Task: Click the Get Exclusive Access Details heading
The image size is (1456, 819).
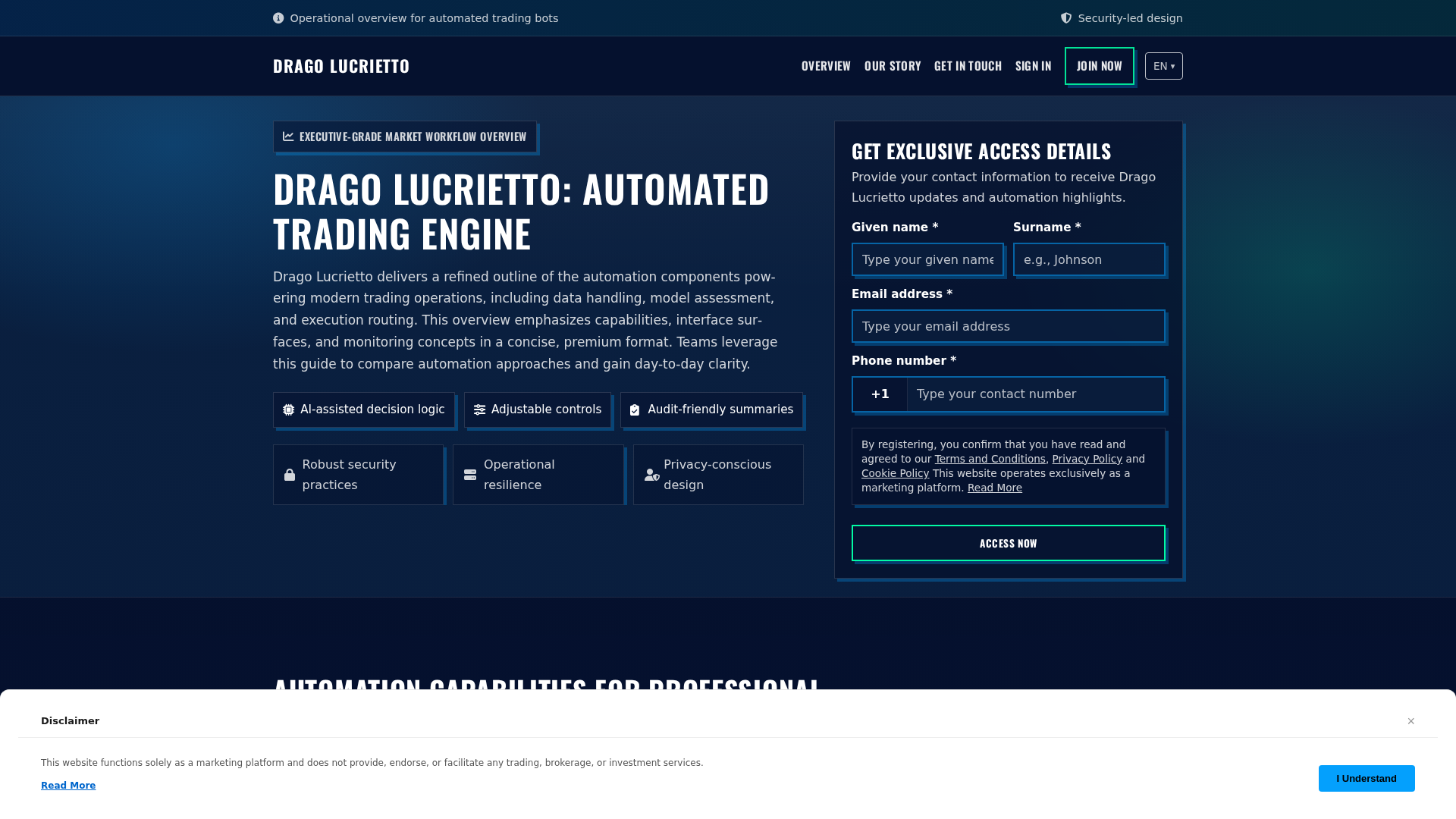Action: (x=981, y=151)
